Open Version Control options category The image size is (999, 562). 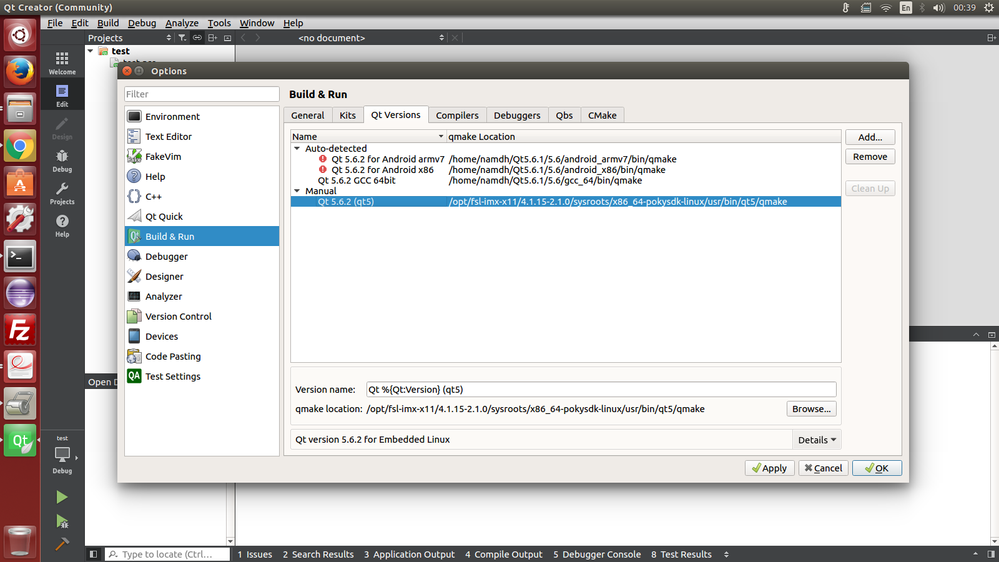(201, 316)
